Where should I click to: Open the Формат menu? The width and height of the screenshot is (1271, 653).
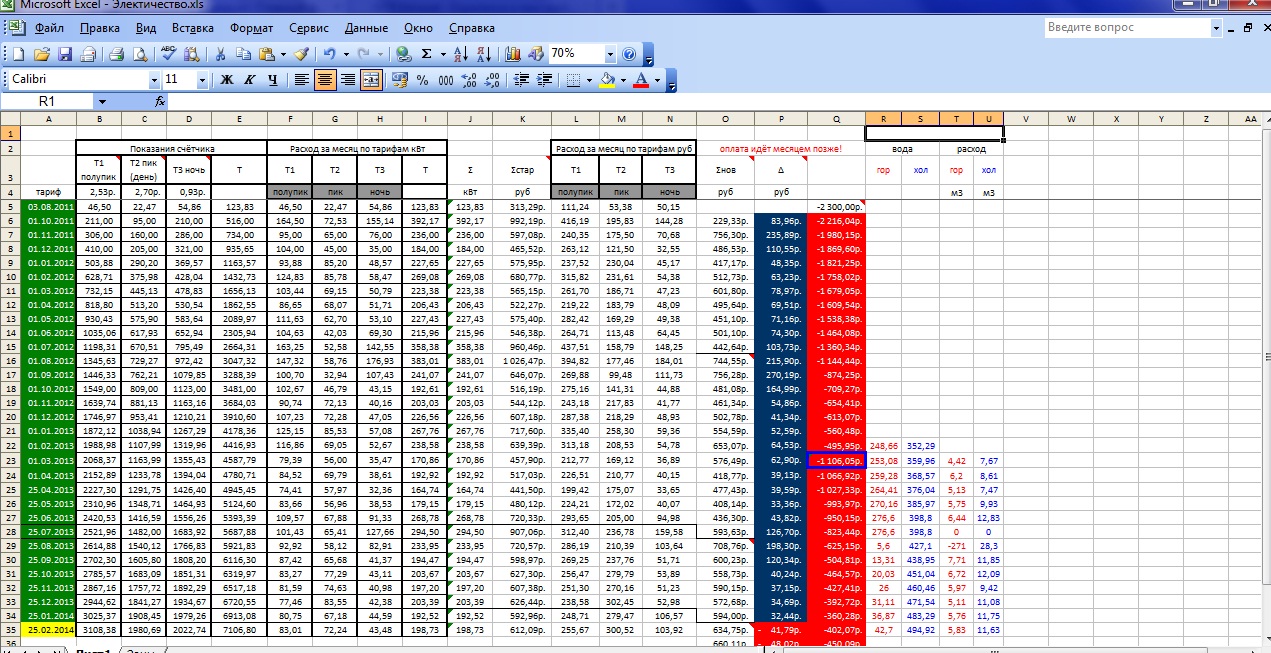251,28
